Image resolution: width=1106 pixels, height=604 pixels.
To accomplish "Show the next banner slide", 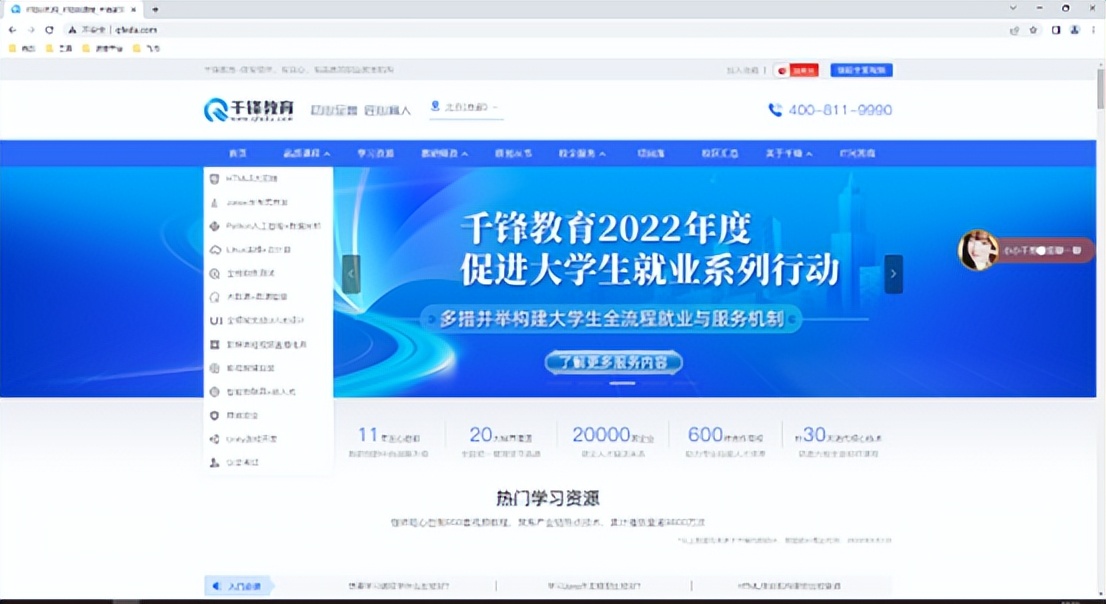I will [893, 274].
